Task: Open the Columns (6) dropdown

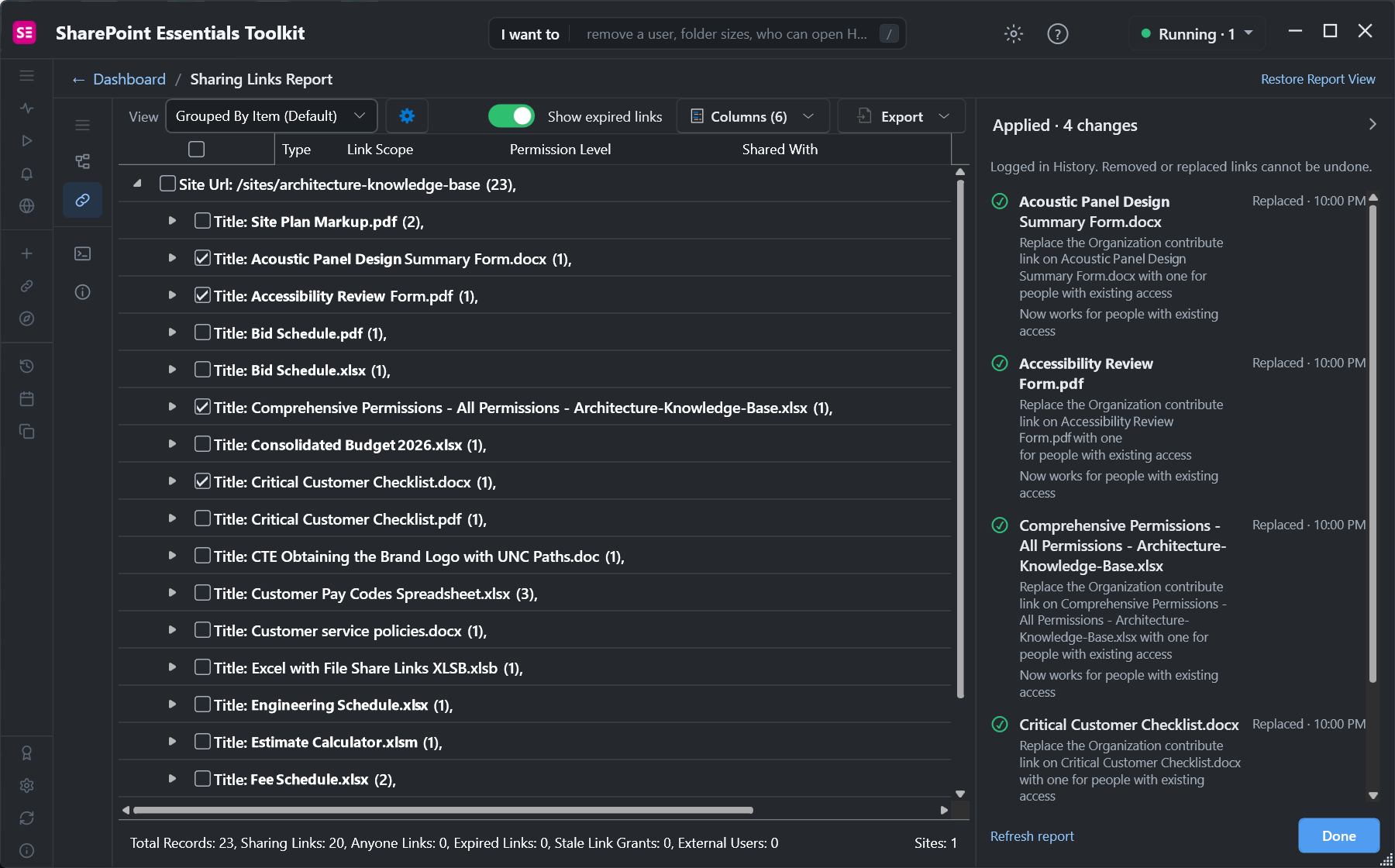Action: (753, 116)
